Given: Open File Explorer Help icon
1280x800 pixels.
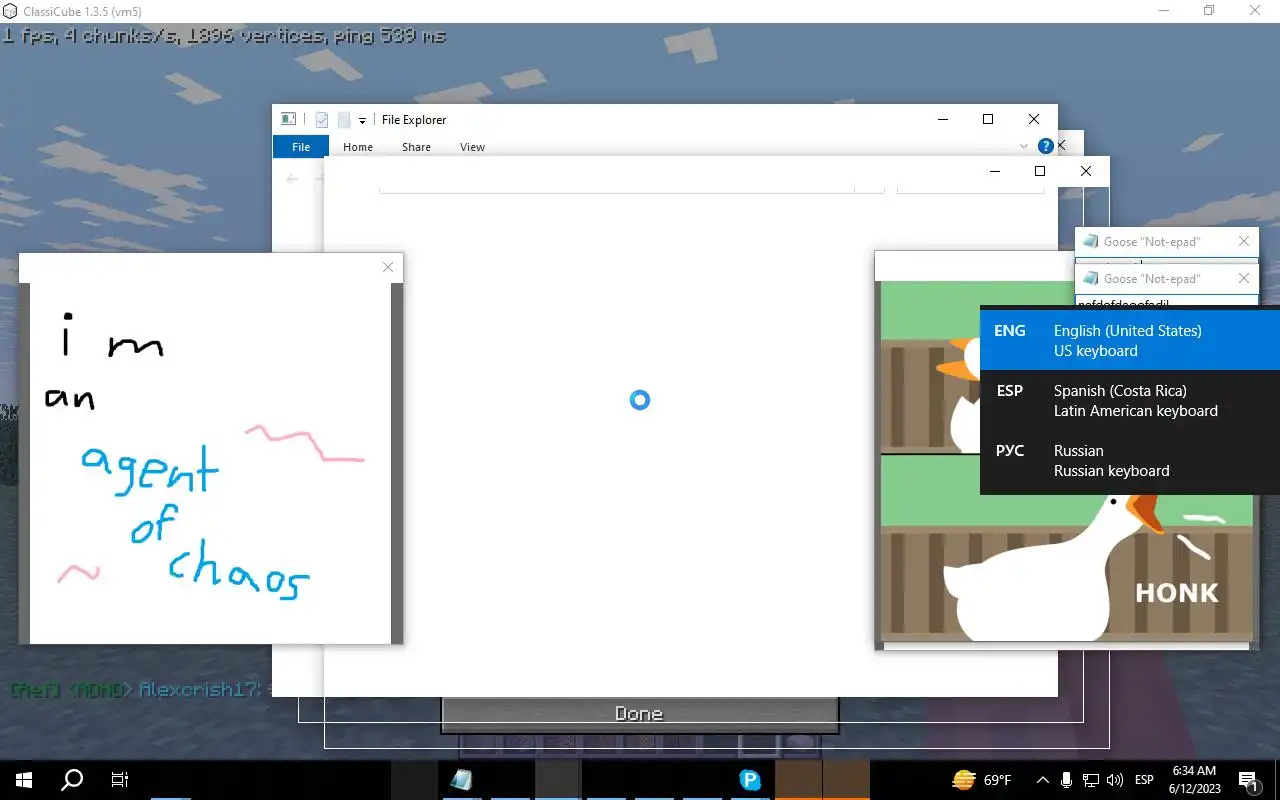Looking at the screenshot, I should click(x=1046, y=147).
